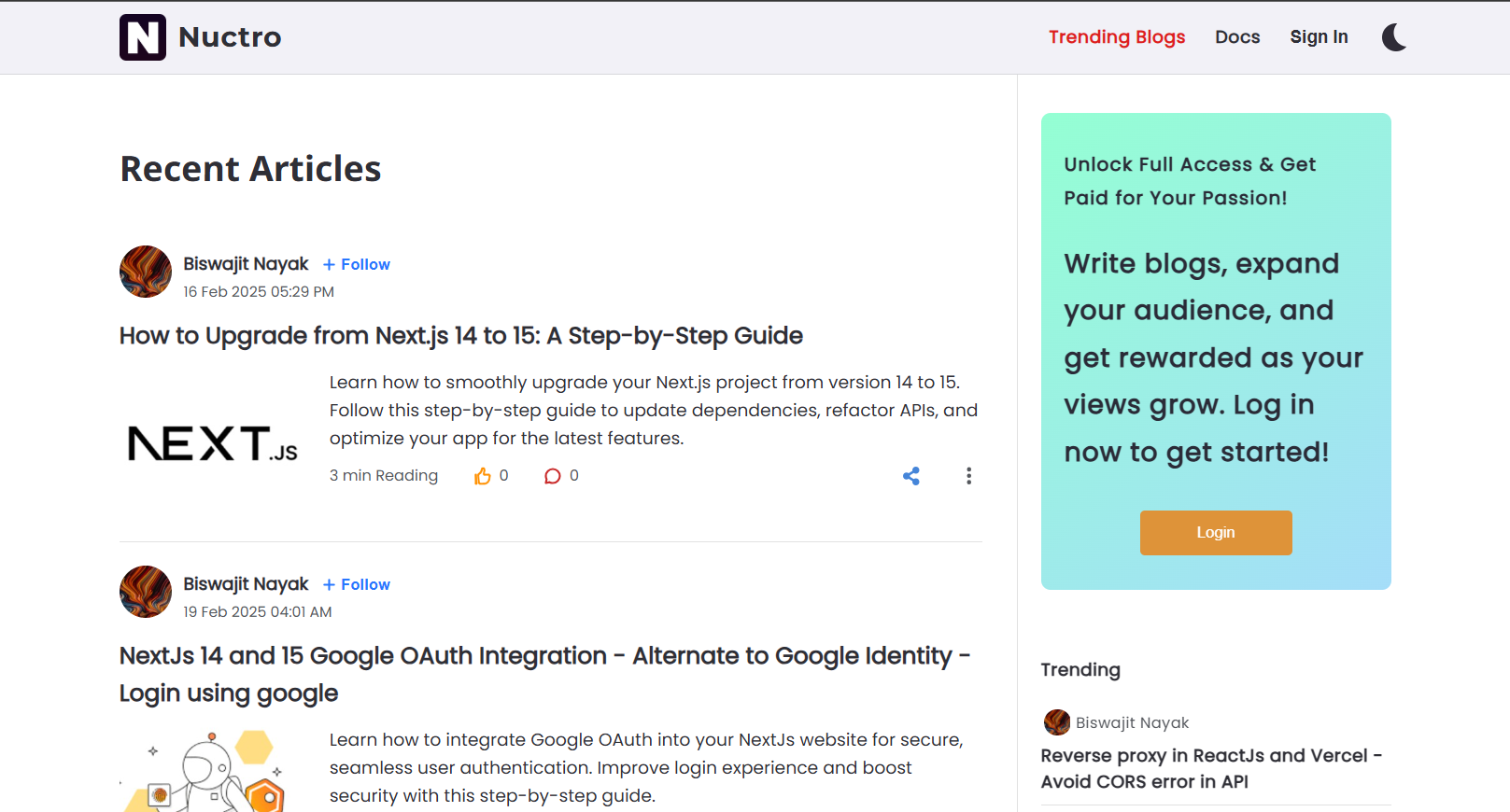Screen dimensions: 1510x812
Task: Click the Next.js upgrade article description text
Action: point(654,411)
